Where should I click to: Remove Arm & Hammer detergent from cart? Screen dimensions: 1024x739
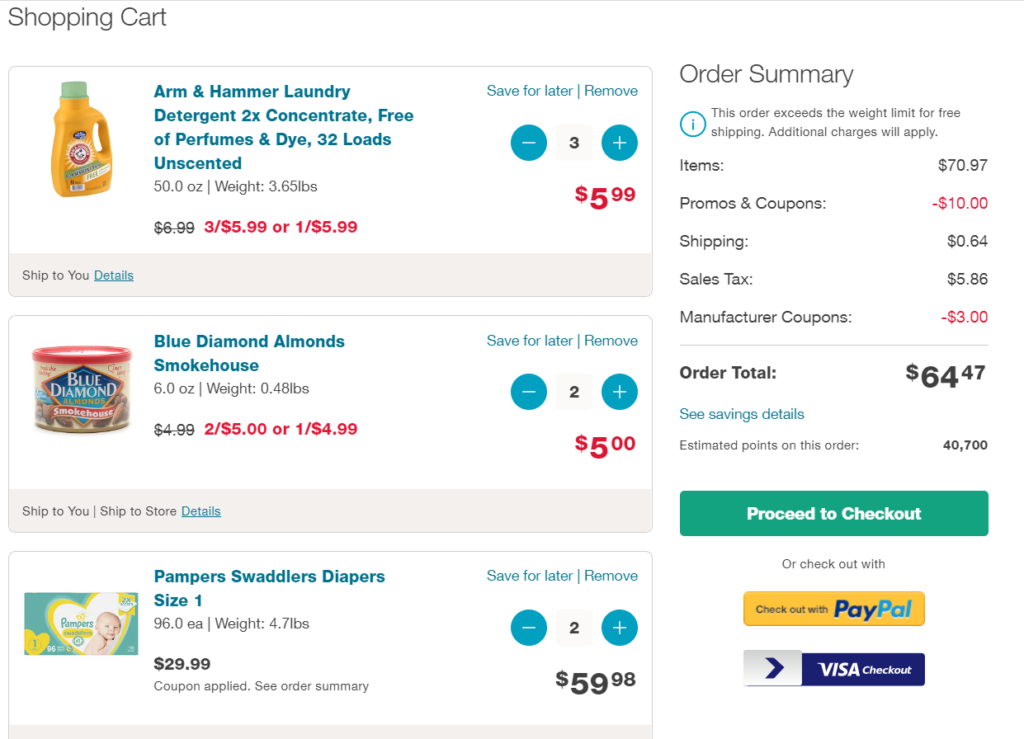coord(611,91)
